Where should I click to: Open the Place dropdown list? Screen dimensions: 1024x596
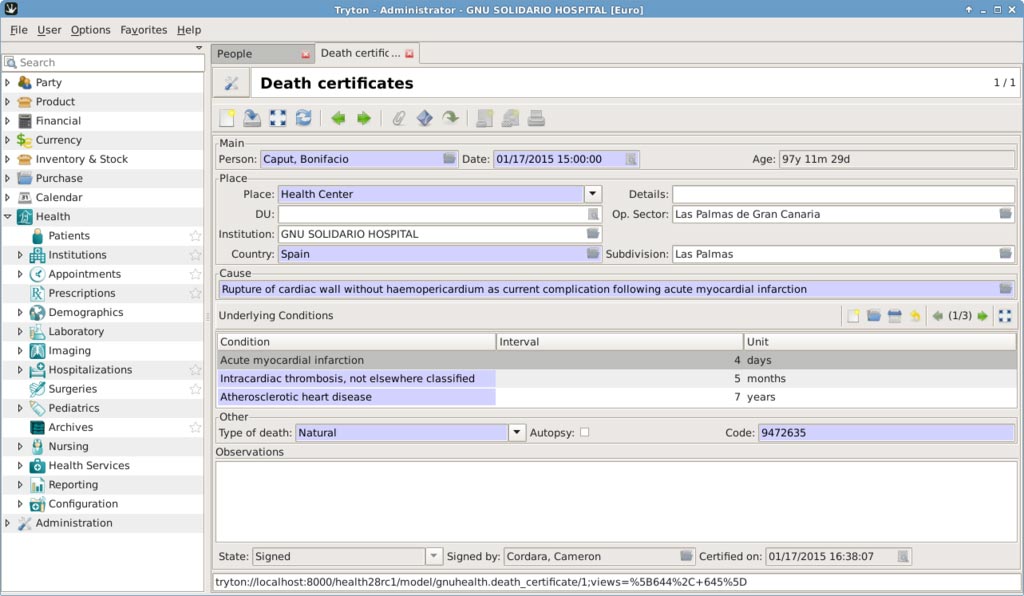pos(593,194)
